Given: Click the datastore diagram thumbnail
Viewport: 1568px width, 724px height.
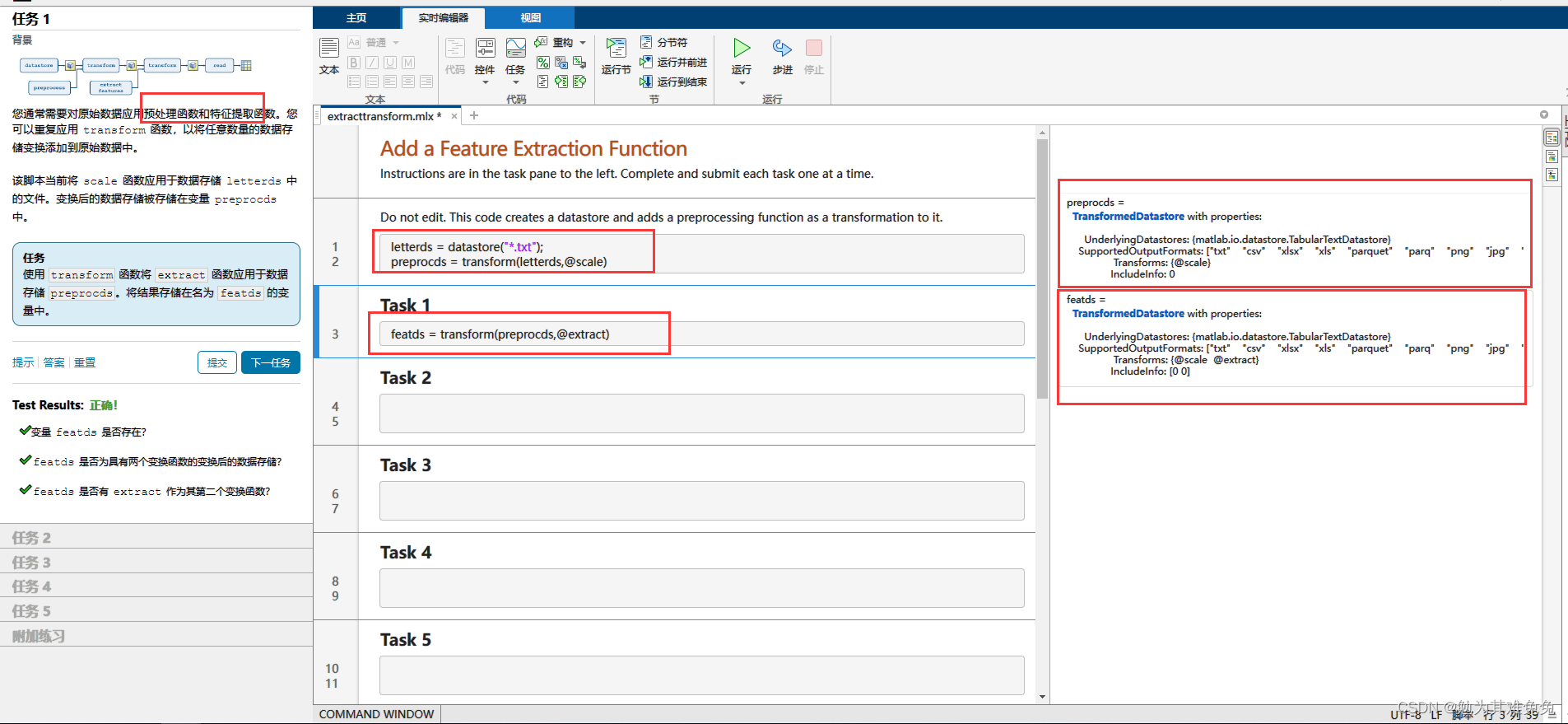Looking at the screenshot, I should (x=136, y=75).
